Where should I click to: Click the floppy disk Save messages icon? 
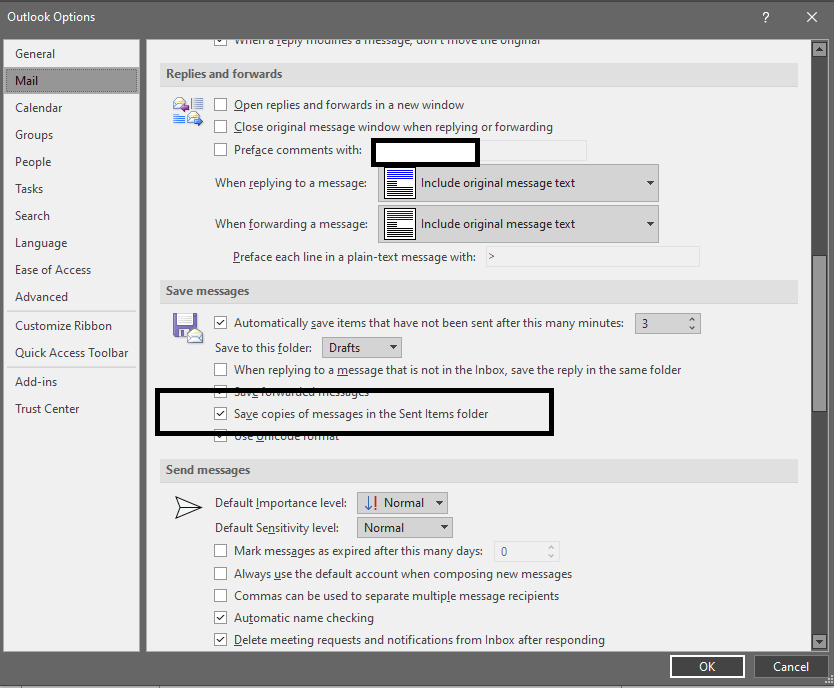pyautogui.click(x=187, y=327)
